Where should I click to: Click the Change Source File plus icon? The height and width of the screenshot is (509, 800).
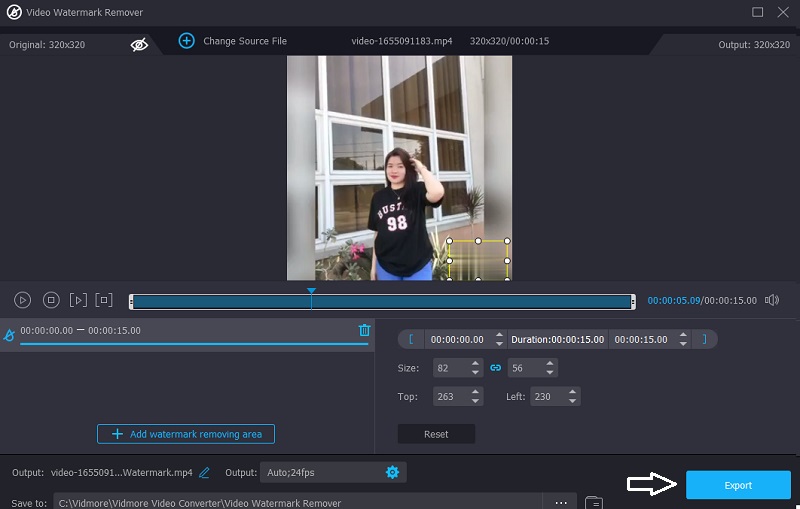[x=186, y=41]
